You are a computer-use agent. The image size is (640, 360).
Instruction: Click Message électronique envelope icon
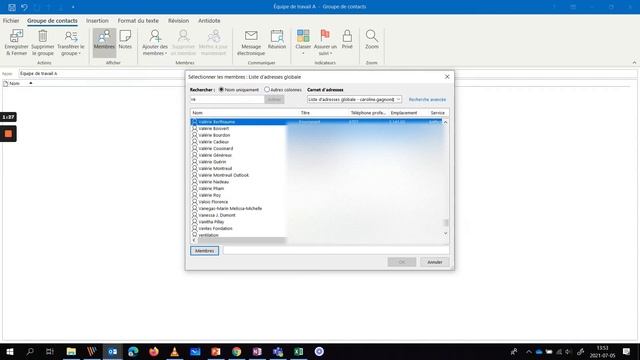251,36
